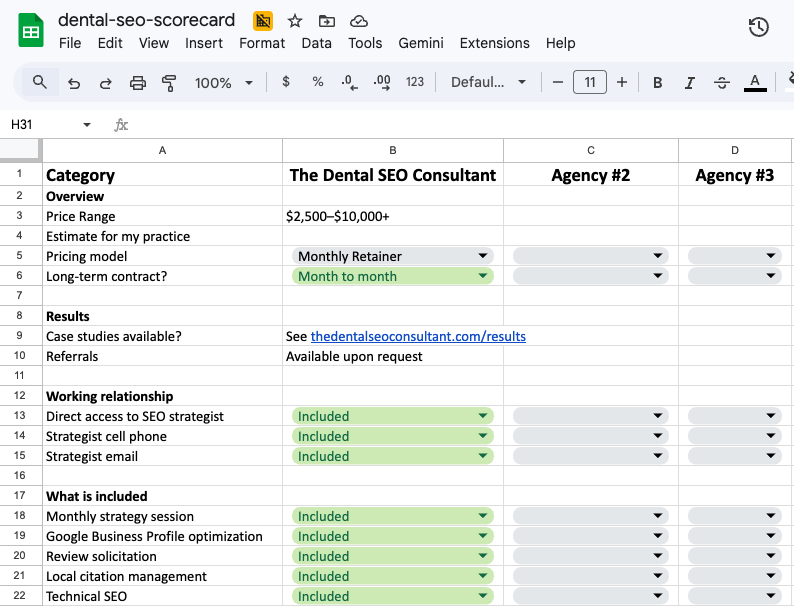Screen dimensions: 794x606
Task: Open the Tools menu
Action: point(365,43)
